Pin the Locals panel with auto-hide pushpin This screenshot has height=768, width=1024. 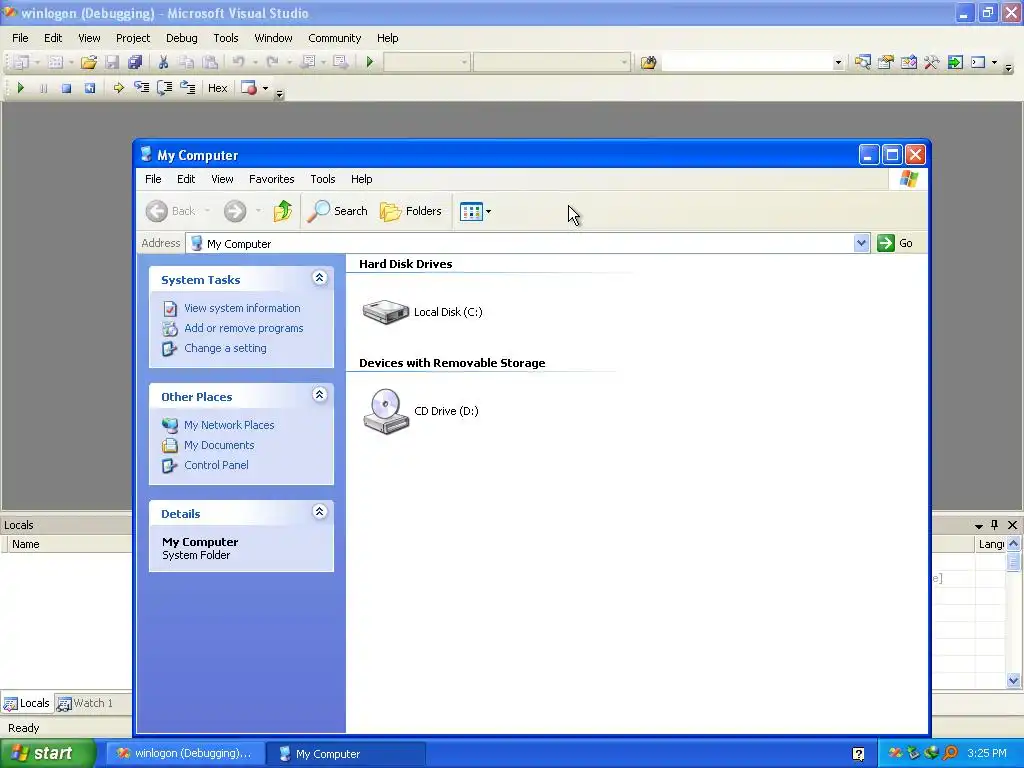click(995, 525)
